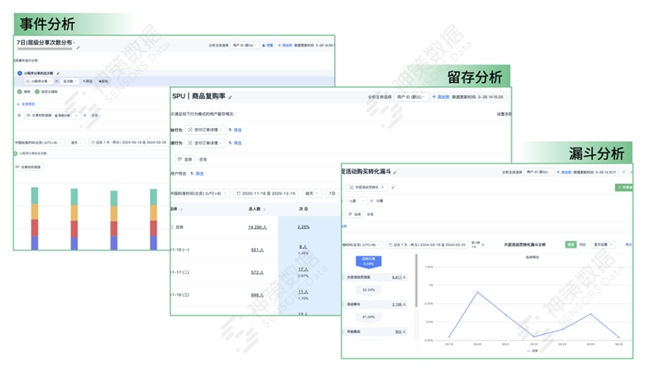Click pencil icon beside SPU｜商品复购率 title
650x376 pixels.
[x=230, y=97]
